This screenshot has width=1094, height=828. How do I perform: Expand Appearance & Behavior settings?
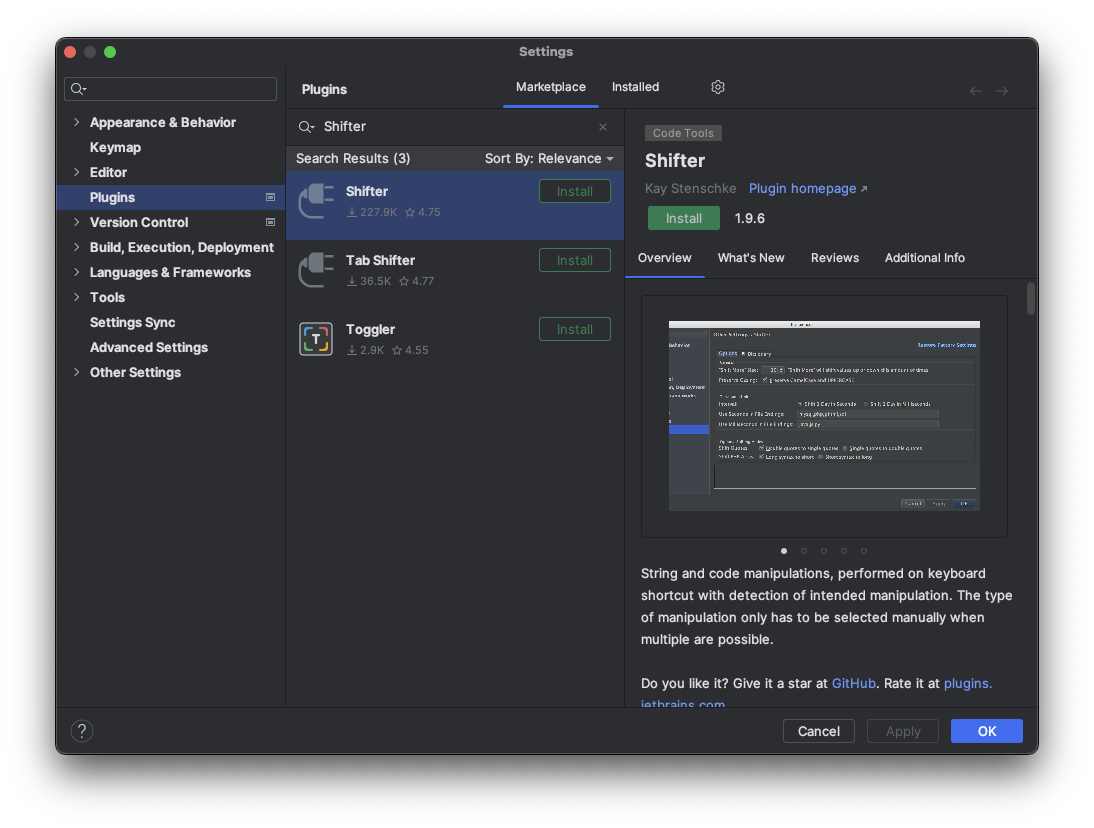pyautogui.click(x=77, y=122)
